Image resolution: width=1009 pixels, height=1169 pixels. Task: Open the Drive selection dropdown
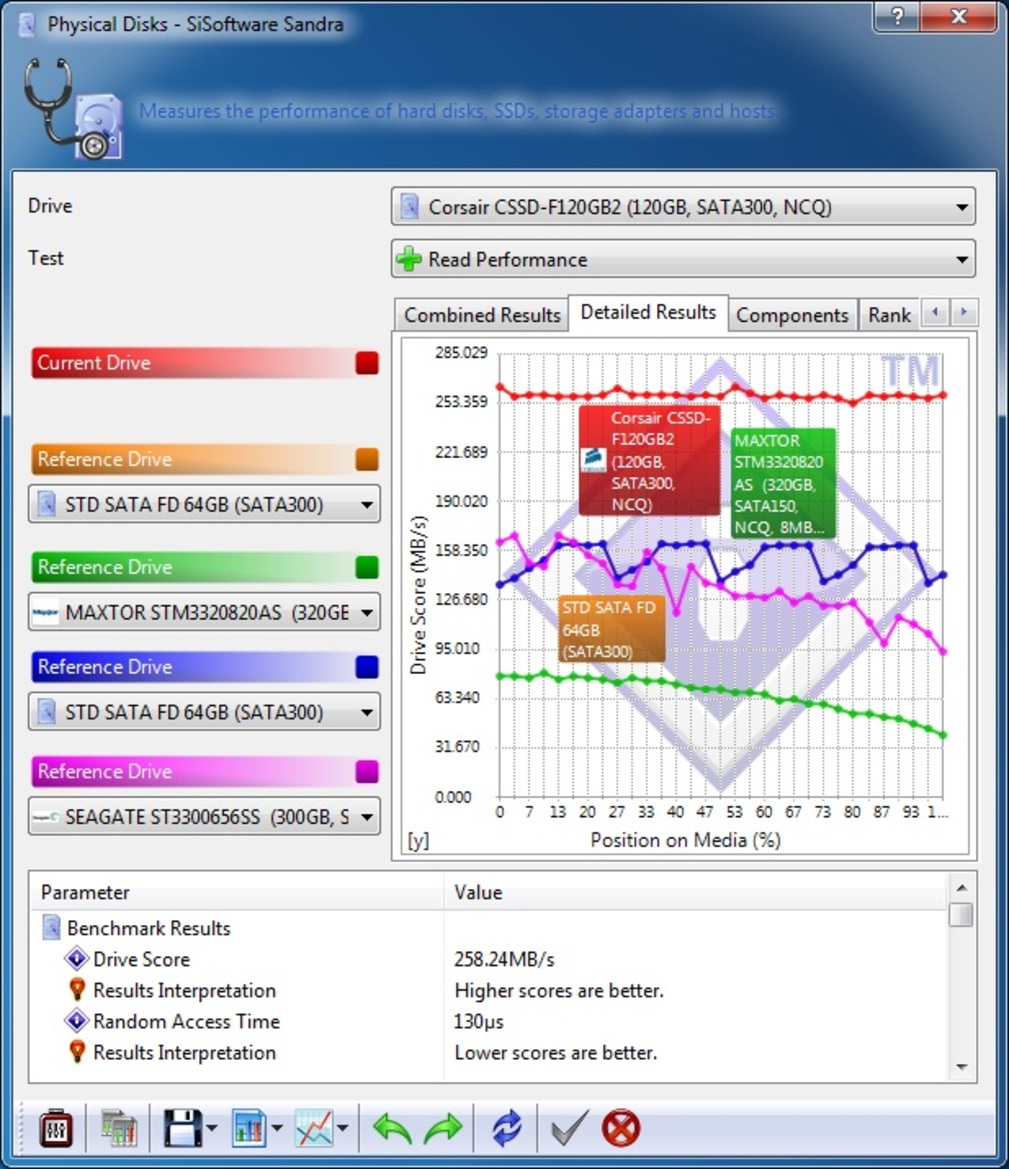(683, 207)
